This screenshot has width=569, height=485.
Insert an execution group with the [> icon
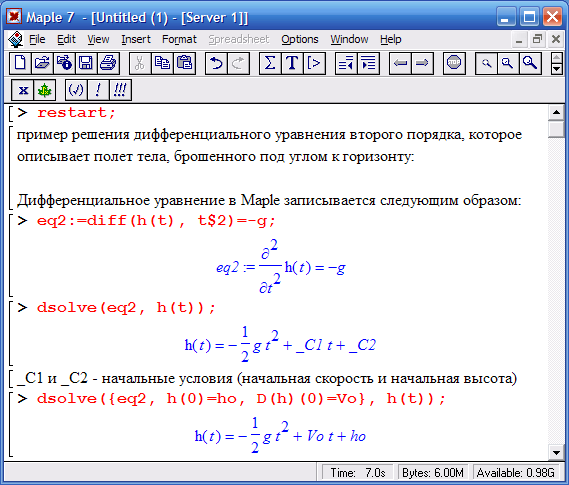coord(314,63)
